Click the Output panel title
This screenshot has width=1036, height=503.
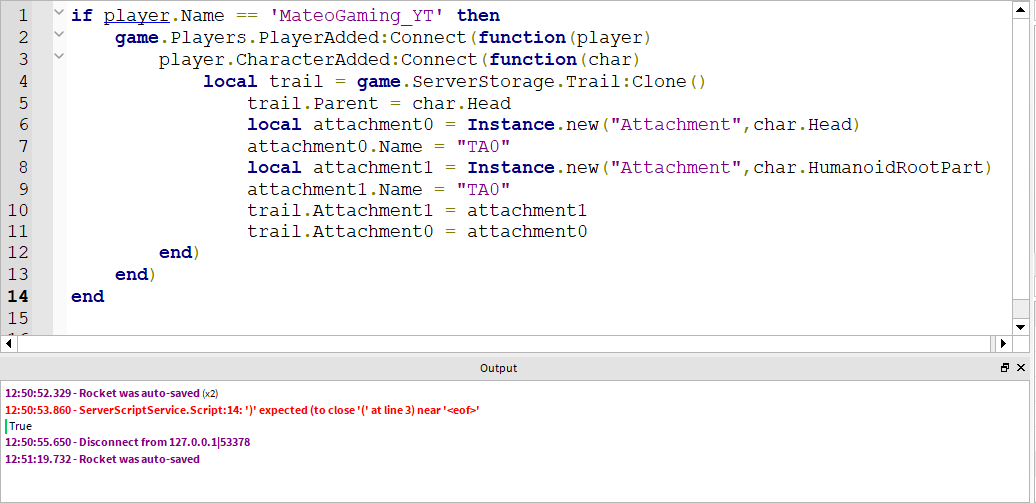[499, 368]
